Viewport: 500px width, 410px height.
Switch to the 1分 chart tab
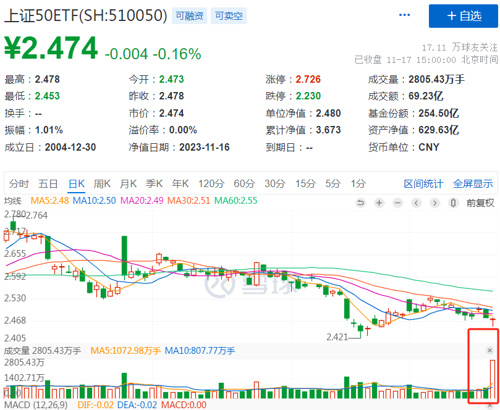click(x=358, y=183)
